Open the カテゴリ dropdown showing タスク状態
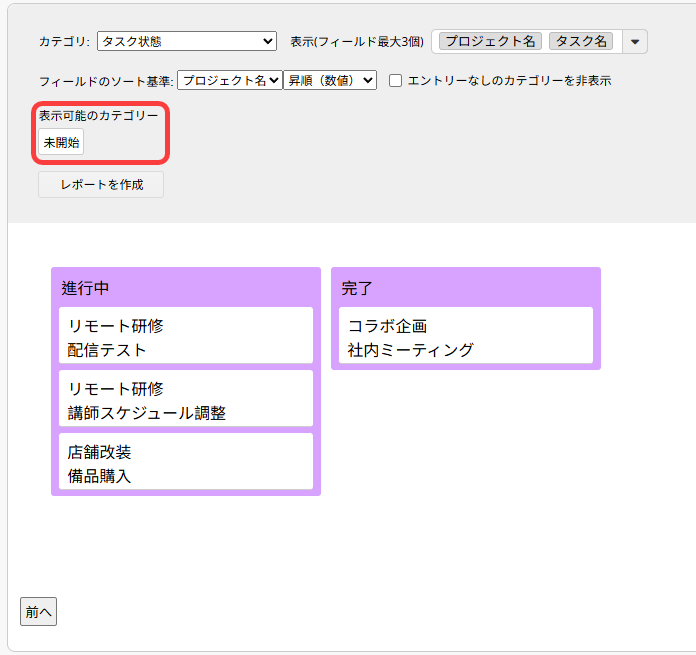 187,41
